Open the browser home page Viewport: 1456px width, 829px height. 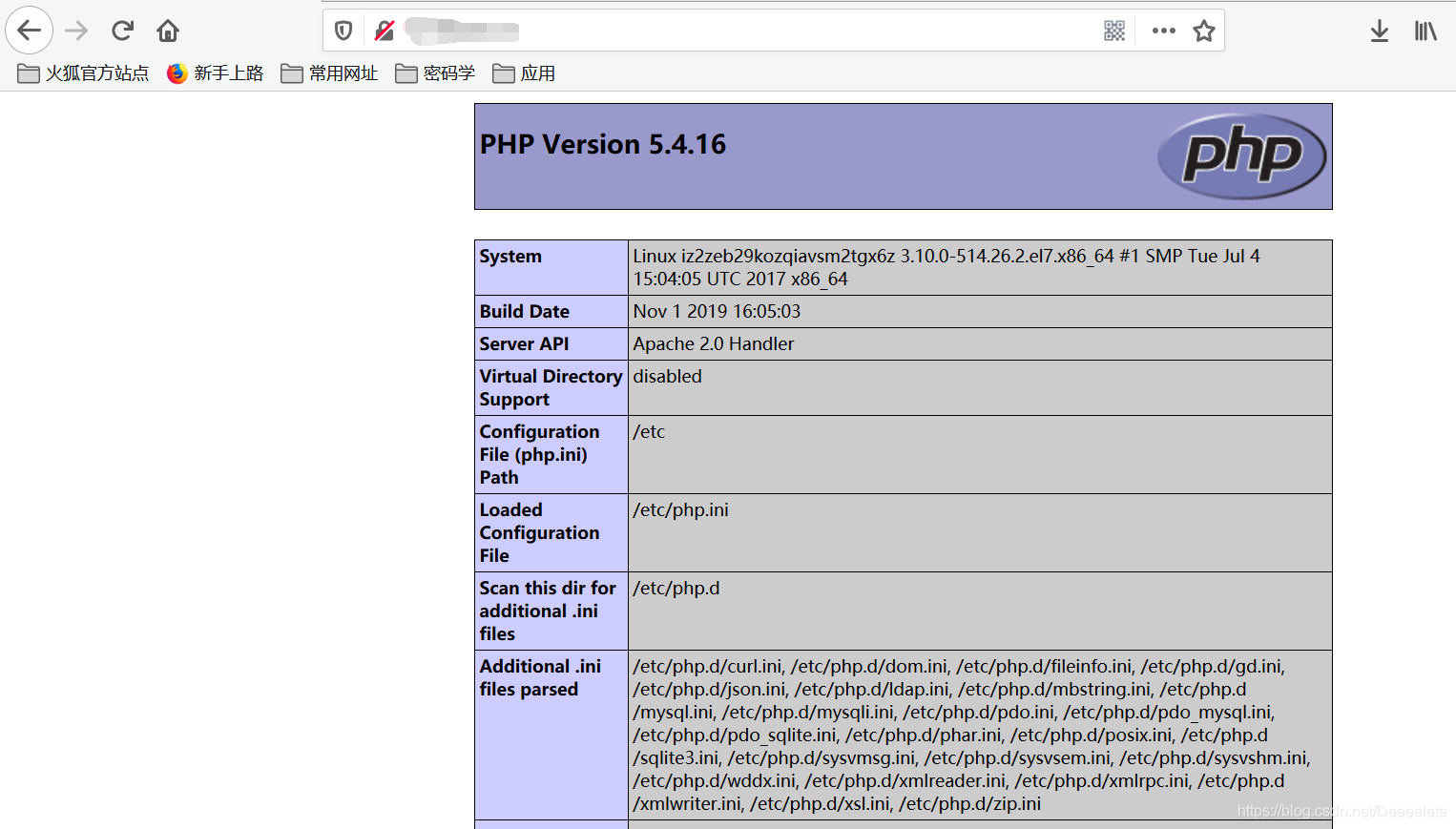pyautogui.click(x=168, y=31)
